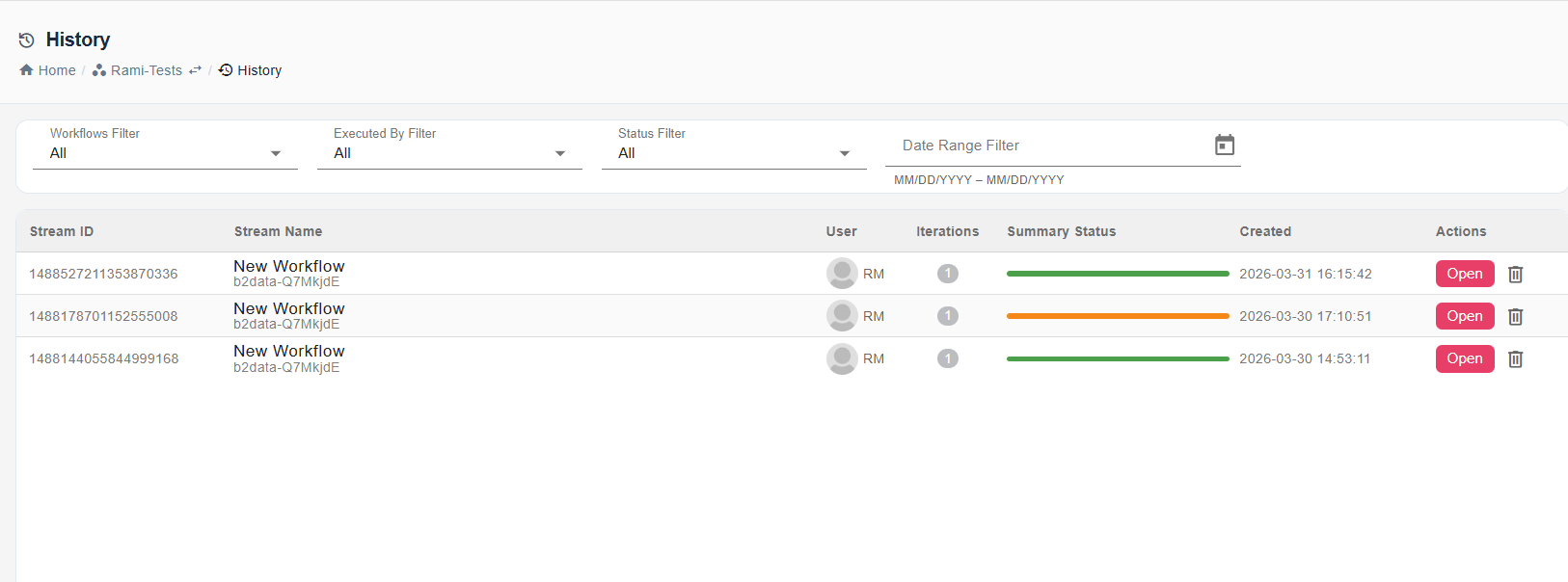Click created date 2026-03-30 17:10:51
The height and width of the screenshot is (582, 1568).
(1306, 316)
